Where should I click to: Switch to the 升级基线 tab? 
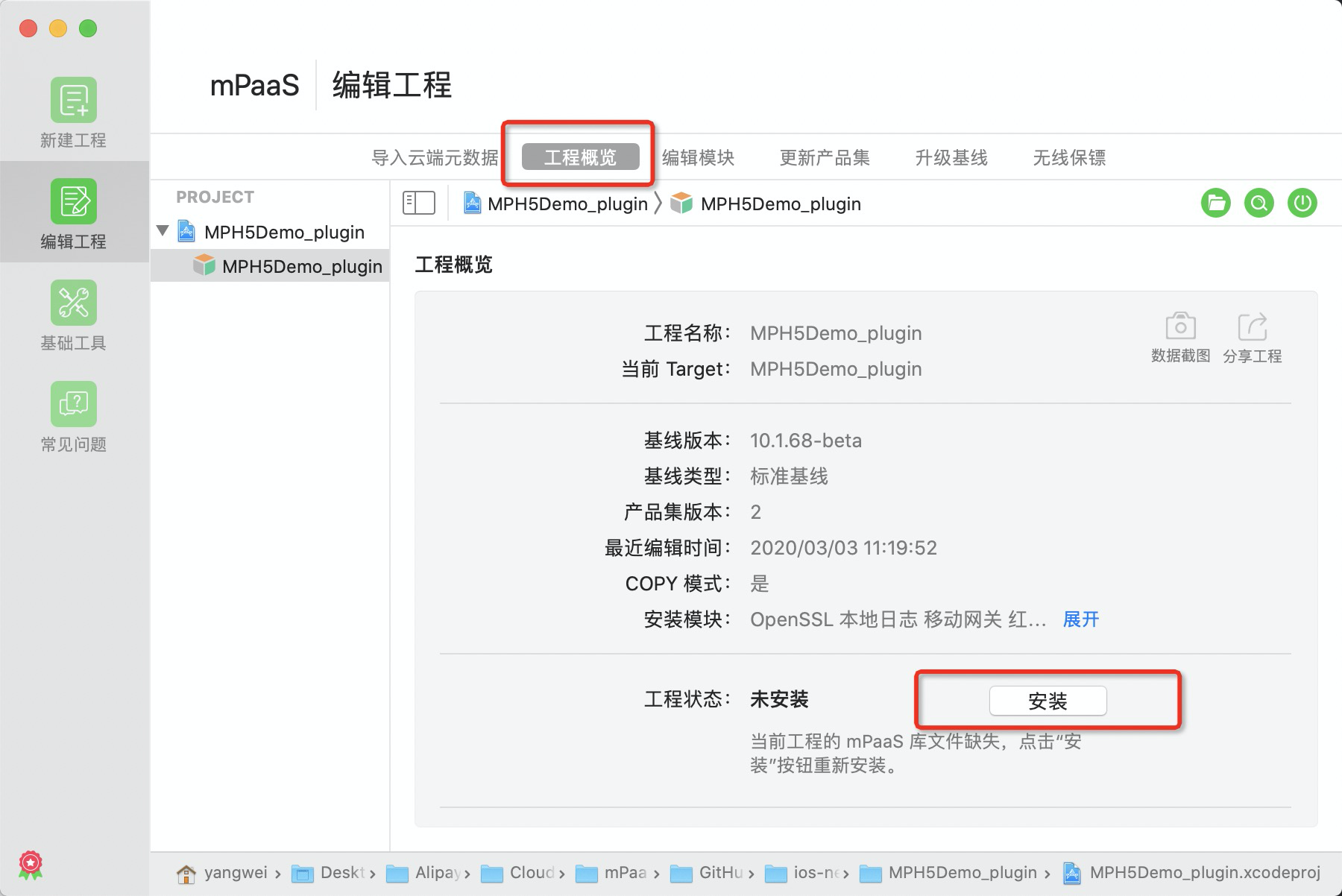point(951,157)
